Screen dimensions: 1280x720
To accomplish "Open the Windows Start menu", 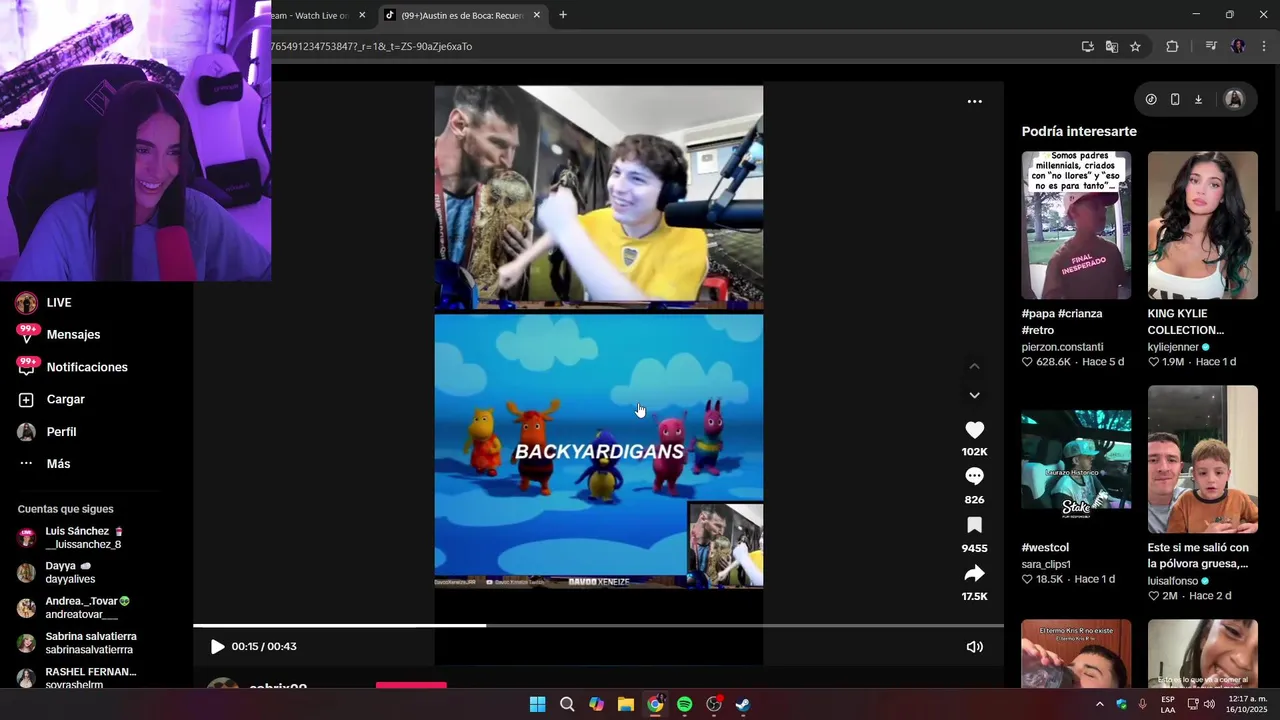I will 537,704.
